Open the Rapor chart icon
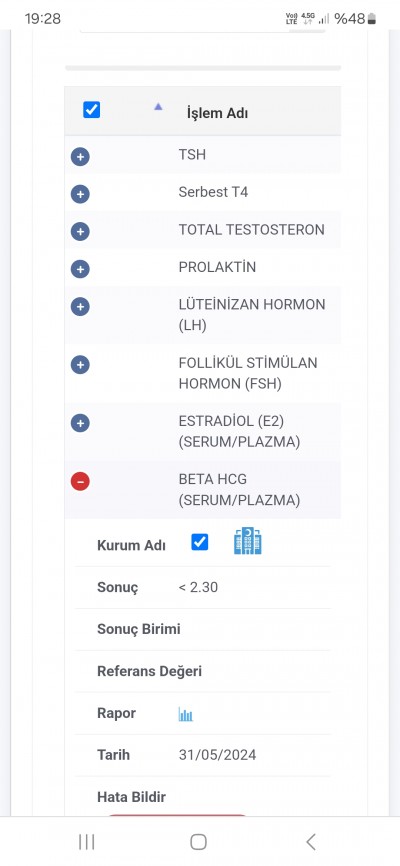Screen dimensions: 400x866 tap(186, 715)
